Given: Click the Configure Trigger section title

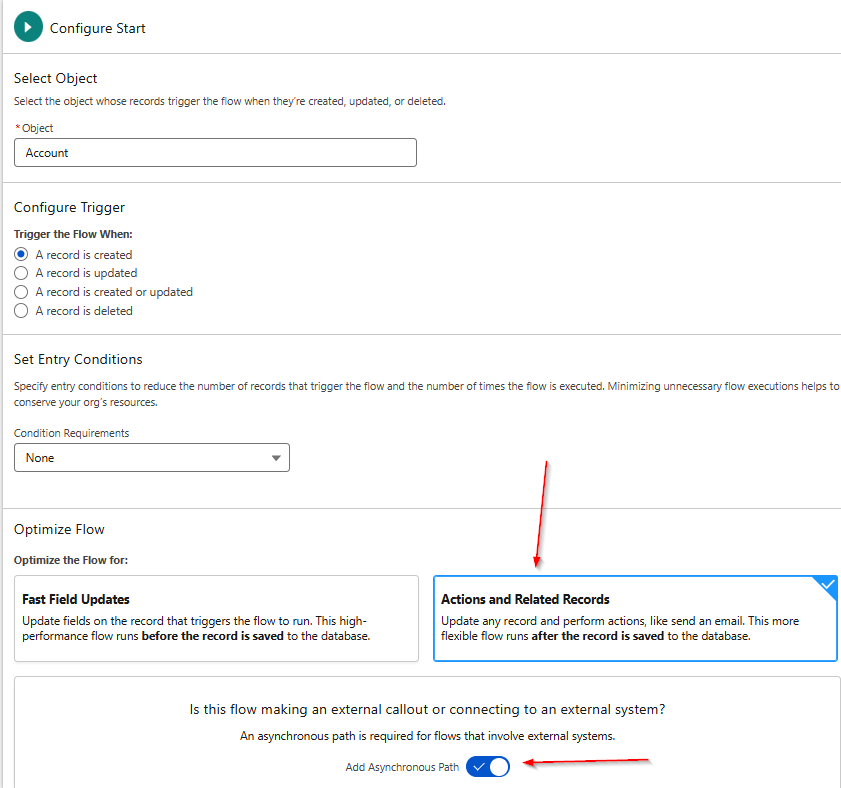Looking at the screenshot, I should click(x=69, y=207).
